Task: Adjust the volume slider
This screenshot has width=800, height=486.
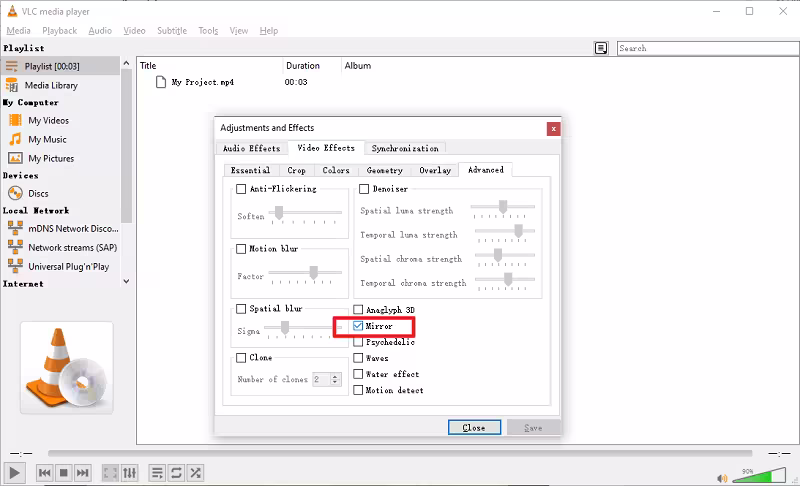Action: (759, 475)
